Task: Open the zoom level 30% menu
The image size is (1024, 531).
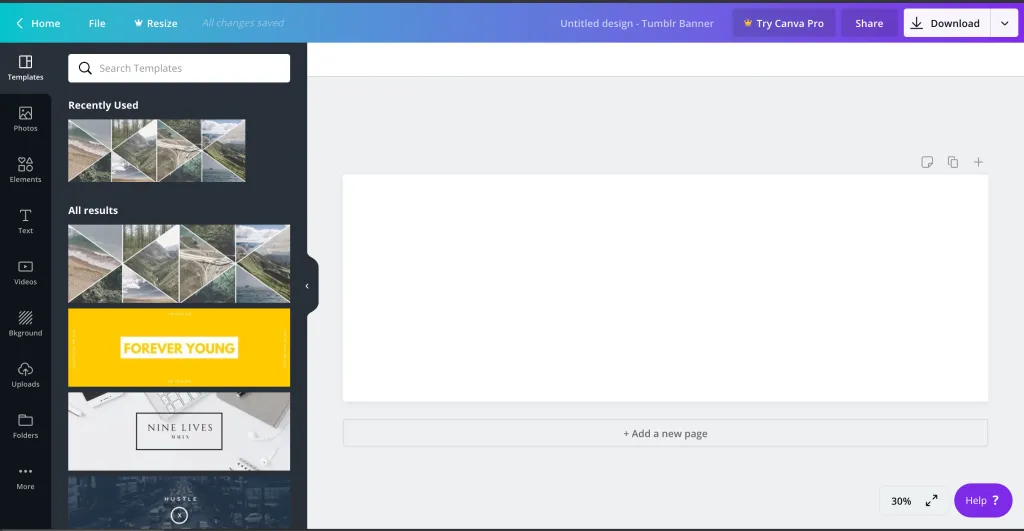Action: point(901,501)
